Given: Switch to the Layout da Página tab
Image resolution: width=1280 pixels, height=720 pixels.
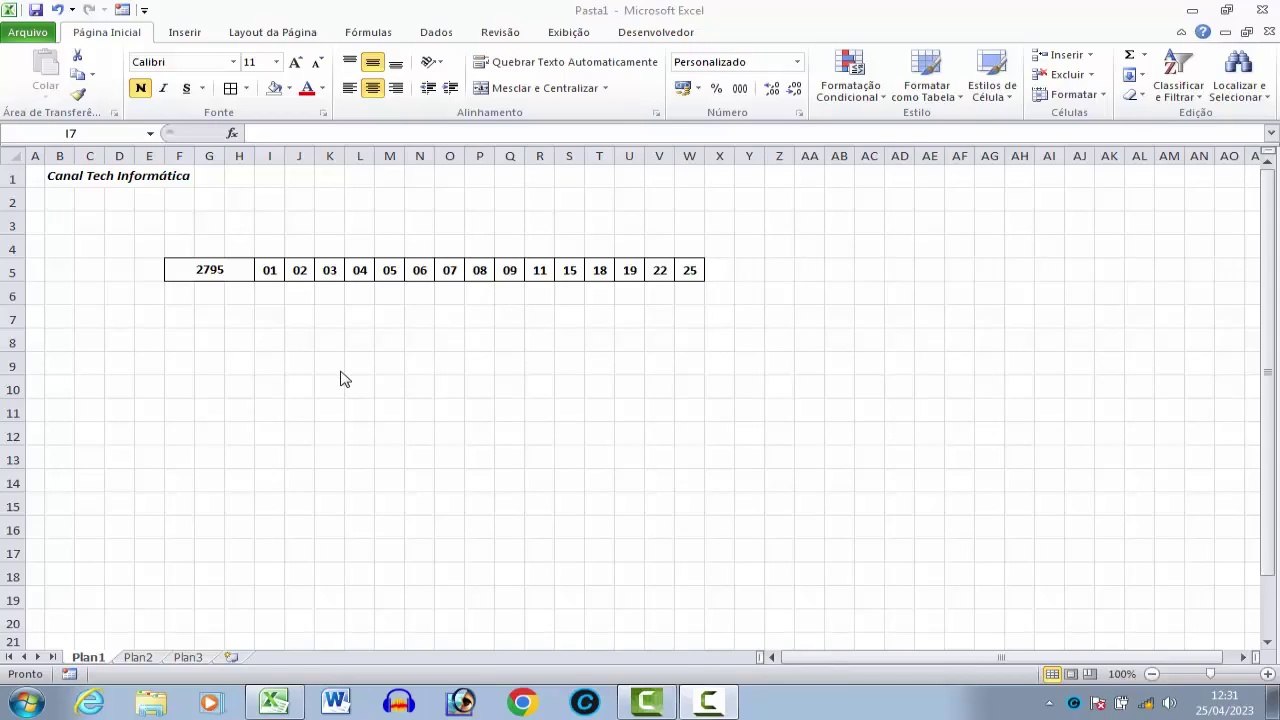Looking at the screenshot, I should click(272, 32).
